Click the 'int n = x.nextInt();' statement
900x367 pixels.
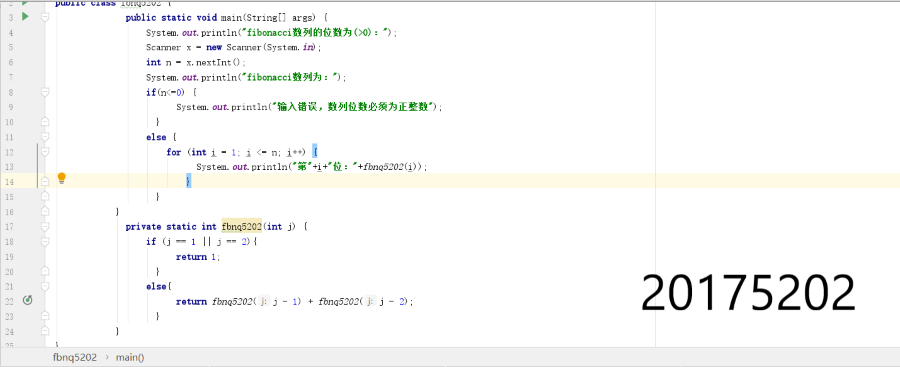pyautogui.click(x=195, y=62)
